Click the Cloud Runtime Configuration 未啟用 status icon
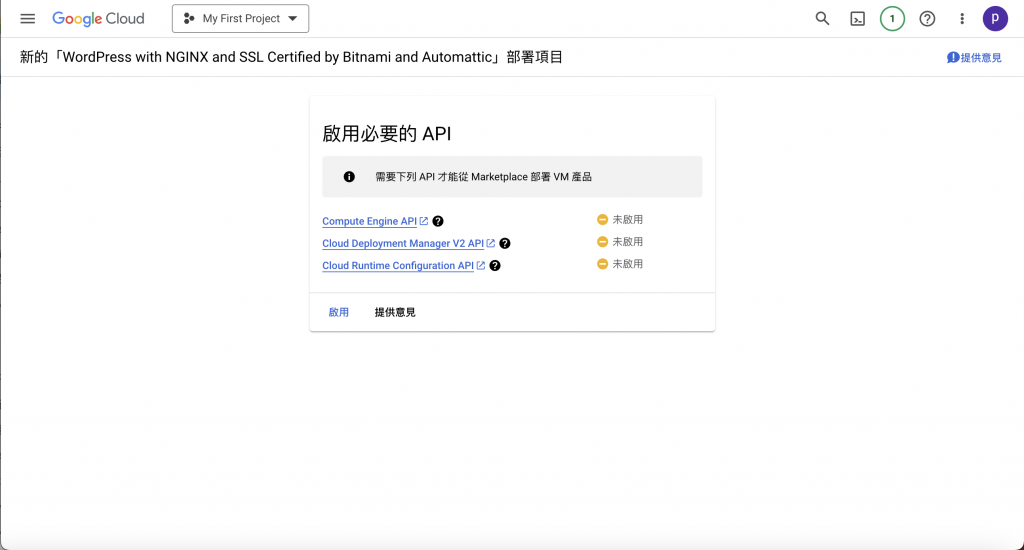Image resolution: width=1024 pixels, height=550 pixels. click(x=602, y=264)
